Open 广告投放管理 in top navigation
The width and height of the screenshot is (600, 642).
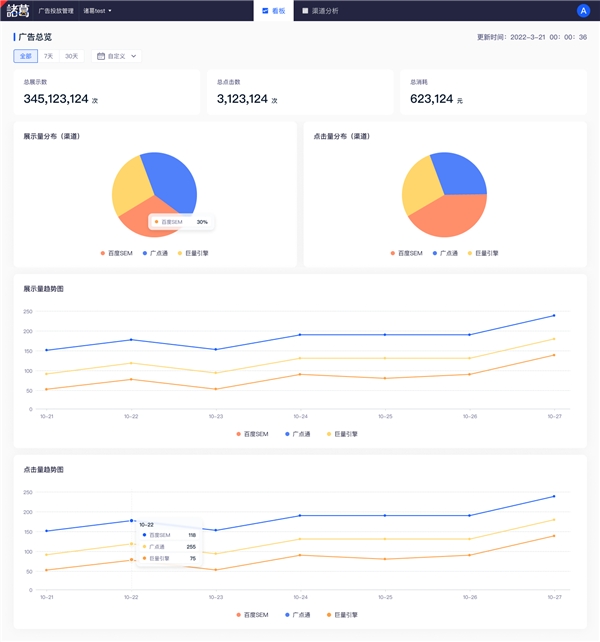coord(56,11)
